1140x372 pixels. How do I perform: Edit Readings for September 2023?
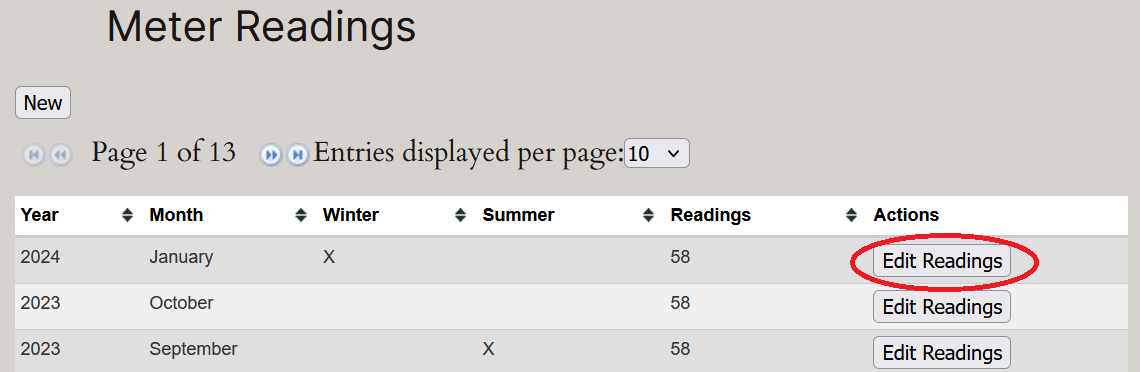click(942, 352)
